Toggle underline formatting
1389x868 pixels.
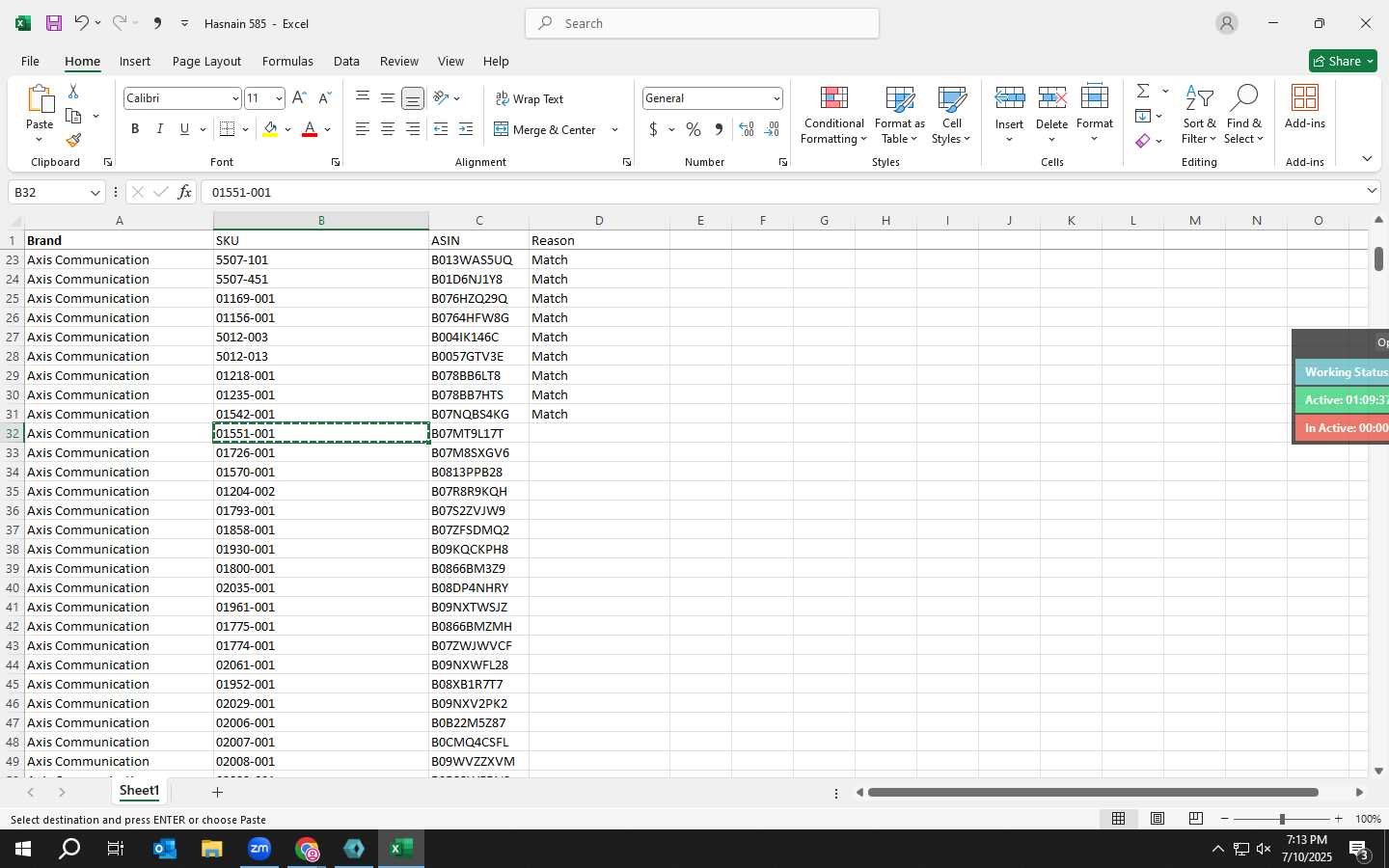point(184,129)
